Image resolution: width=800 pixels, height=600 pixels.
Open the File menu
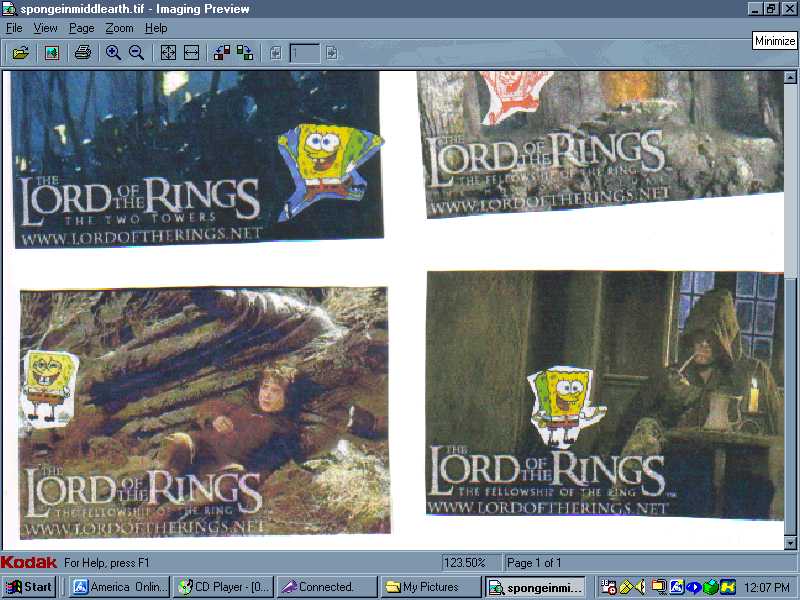click(14, 28)
